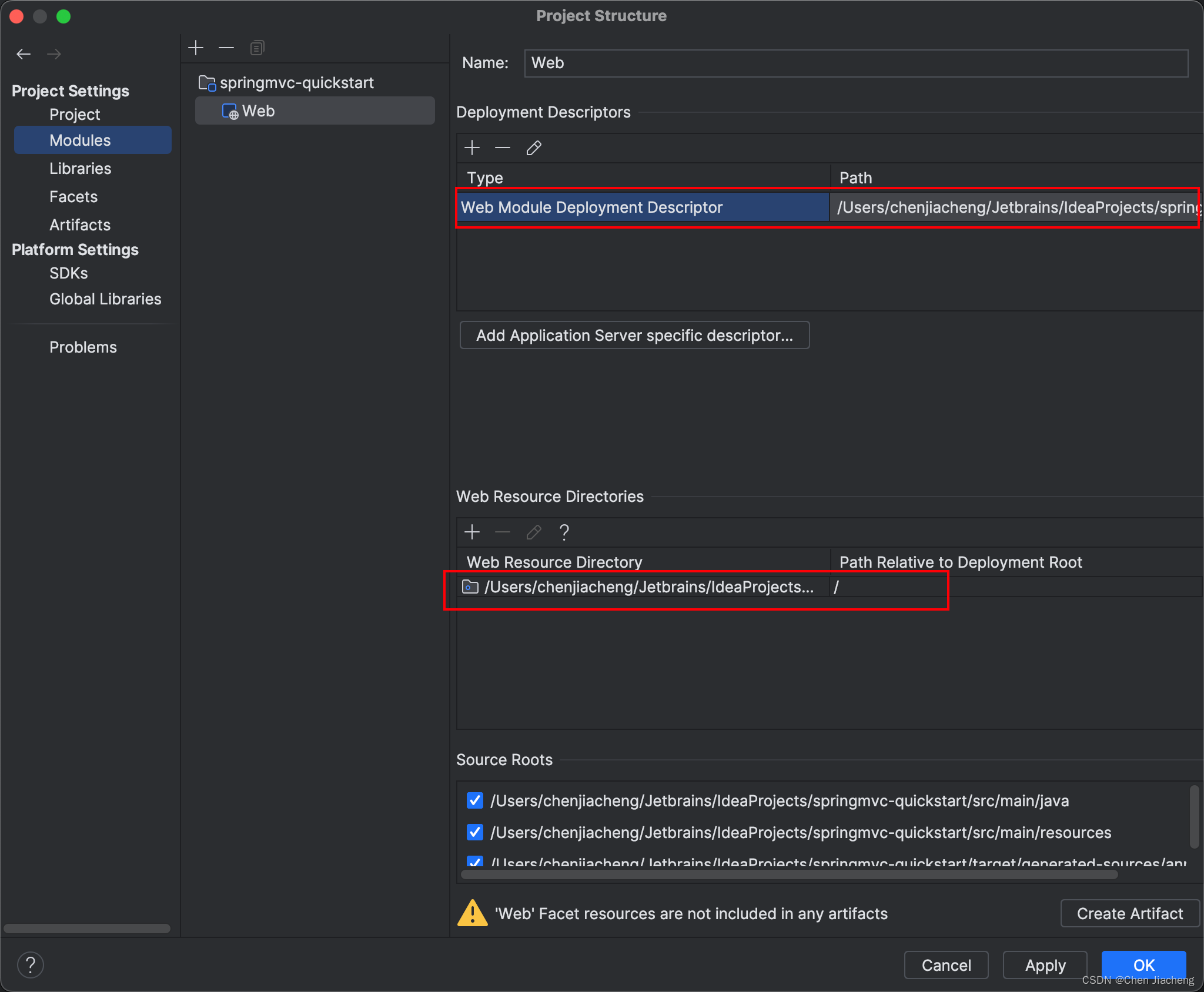
Task: Open Global Libraries page
Action: click(x=105, y=299)
